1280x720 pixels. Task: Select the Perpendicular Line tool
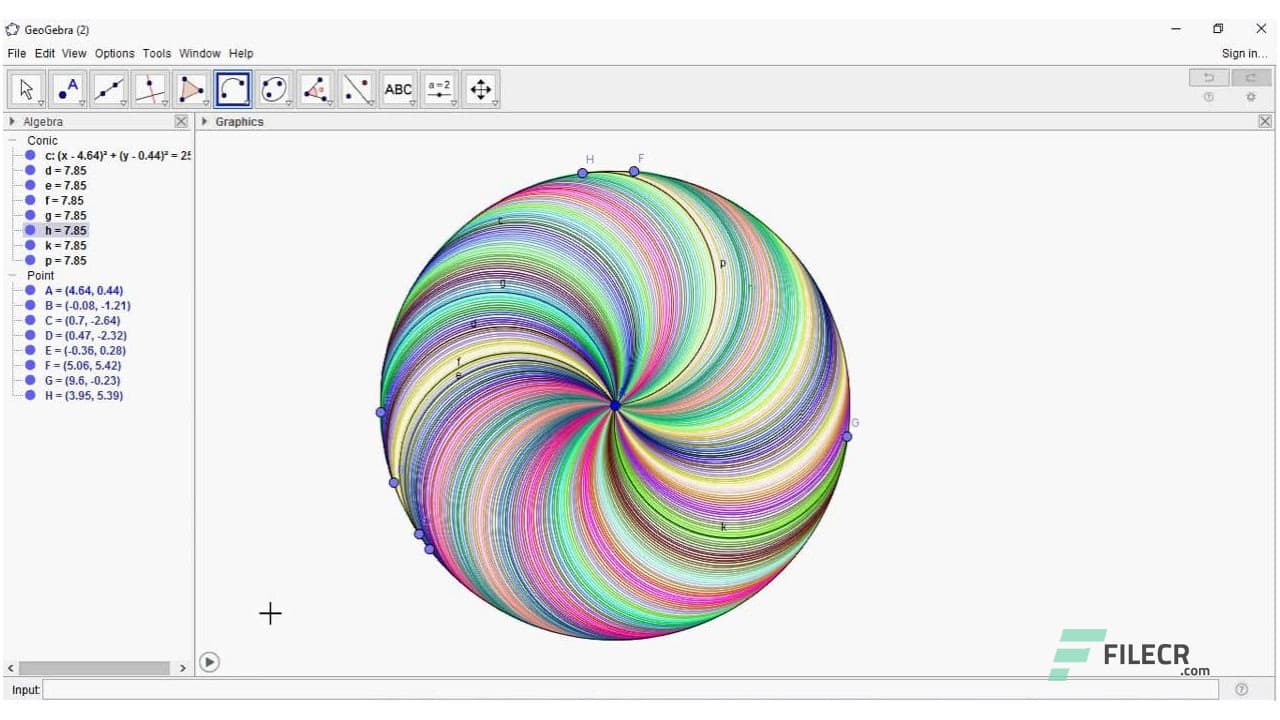point(150,88)
